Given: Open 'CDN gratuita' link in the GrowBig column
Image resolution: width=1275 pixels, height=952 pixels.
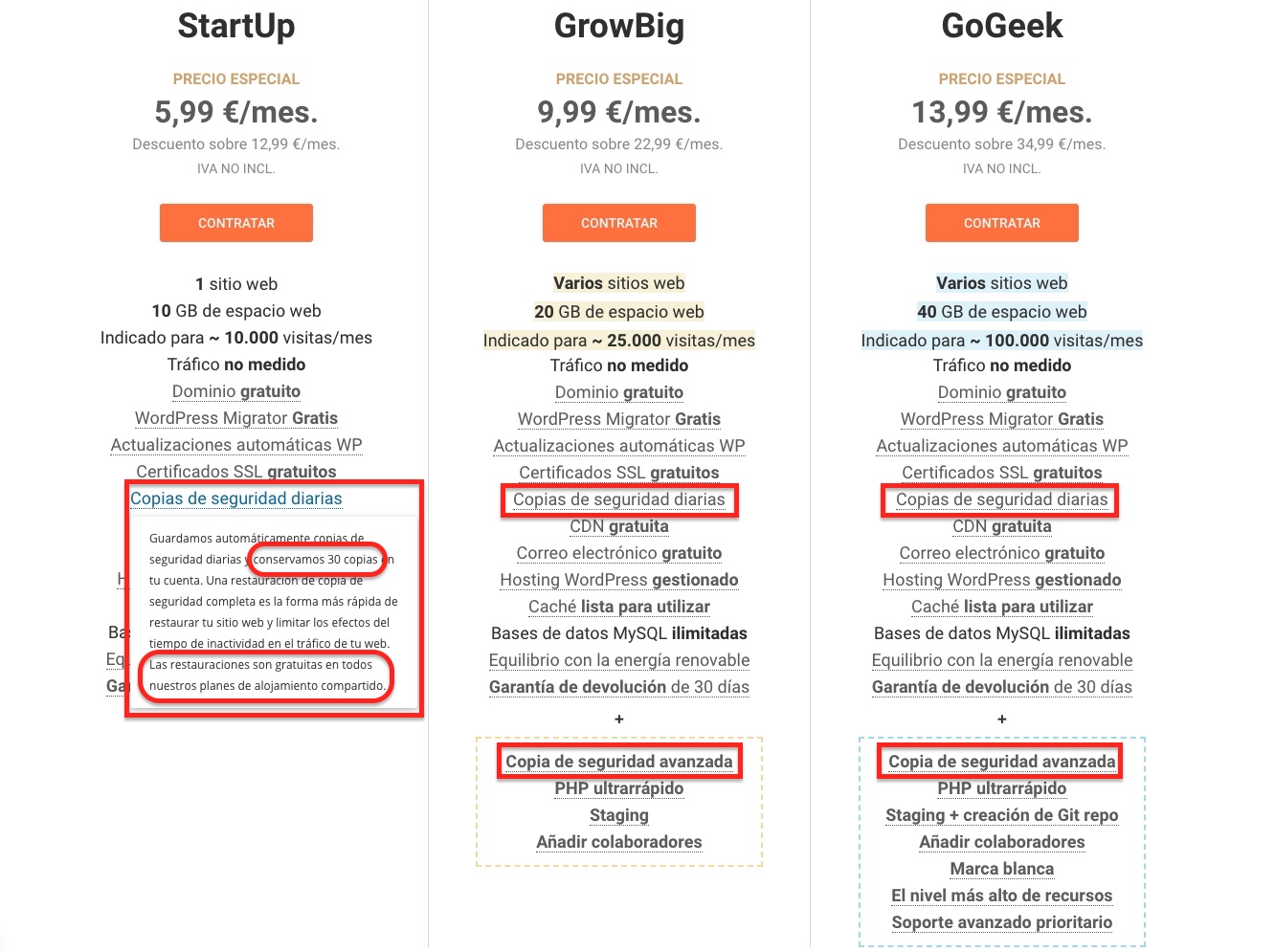Looking at the screenshot, I should point(618,526).
